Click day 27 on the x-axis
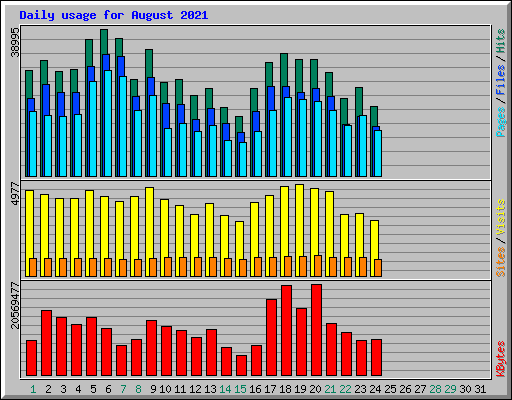This screenshot has width=512, height=400. click(420, 389)
